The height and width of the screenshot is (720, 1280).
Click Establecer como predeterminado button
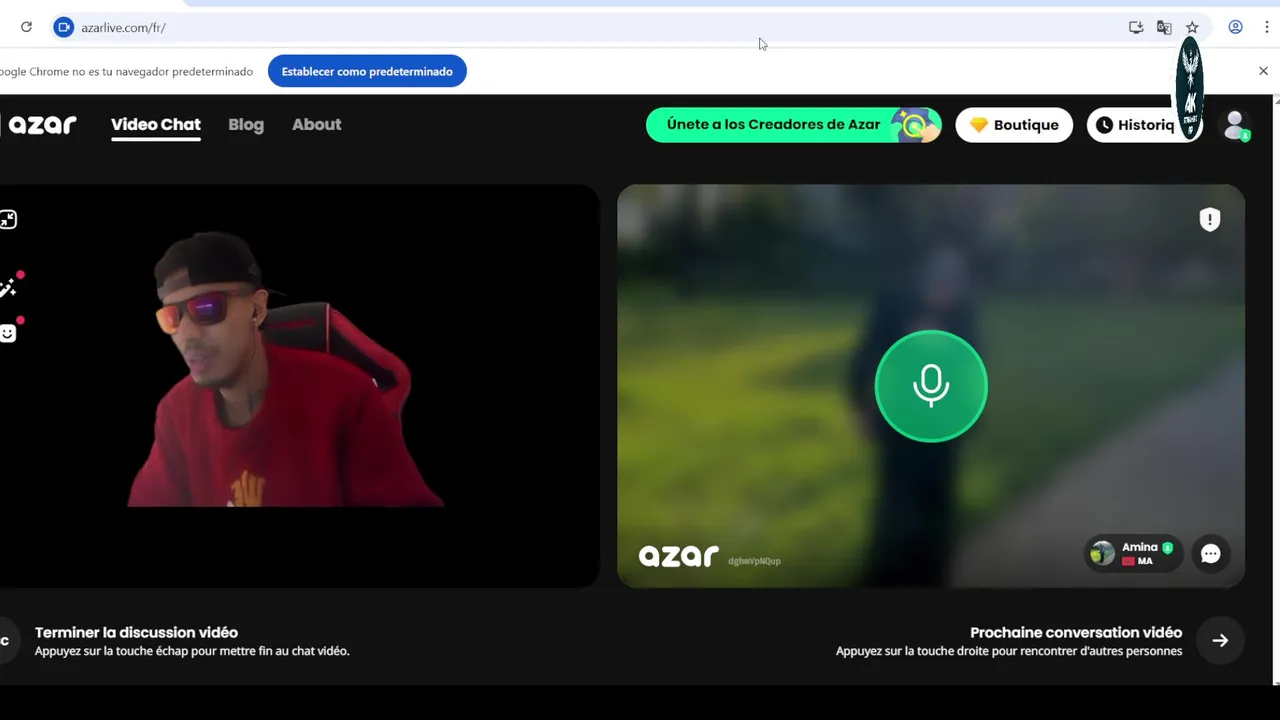pos(367,71)
